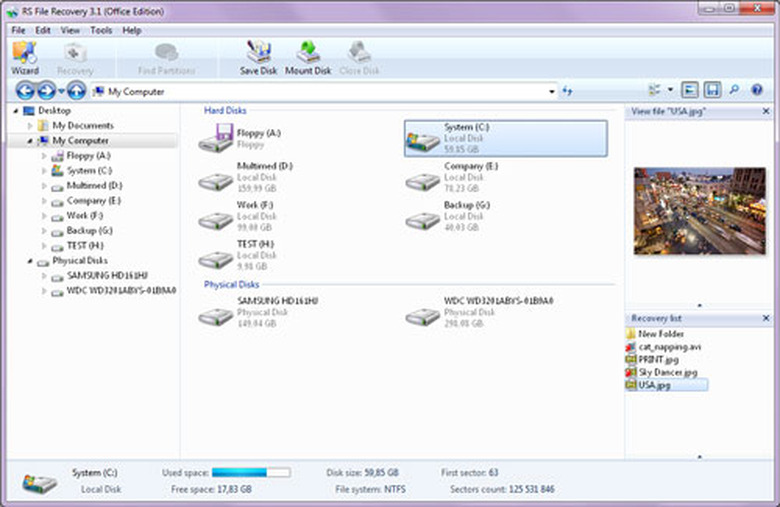Open the view options dropdown arrow

tap(670, 91)
